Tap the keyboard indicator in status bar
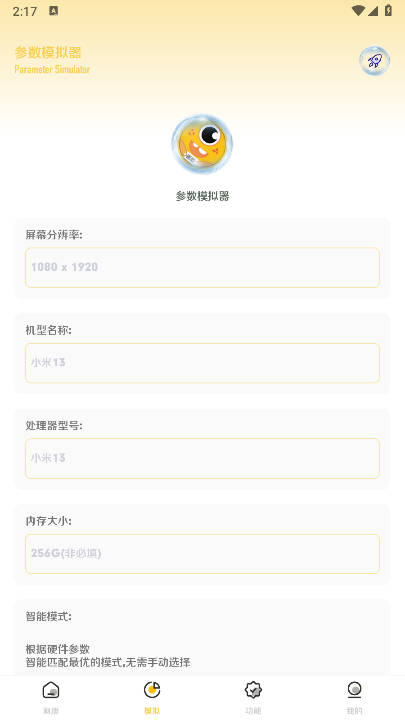405x720 pixels. click(x=53, y=11)
